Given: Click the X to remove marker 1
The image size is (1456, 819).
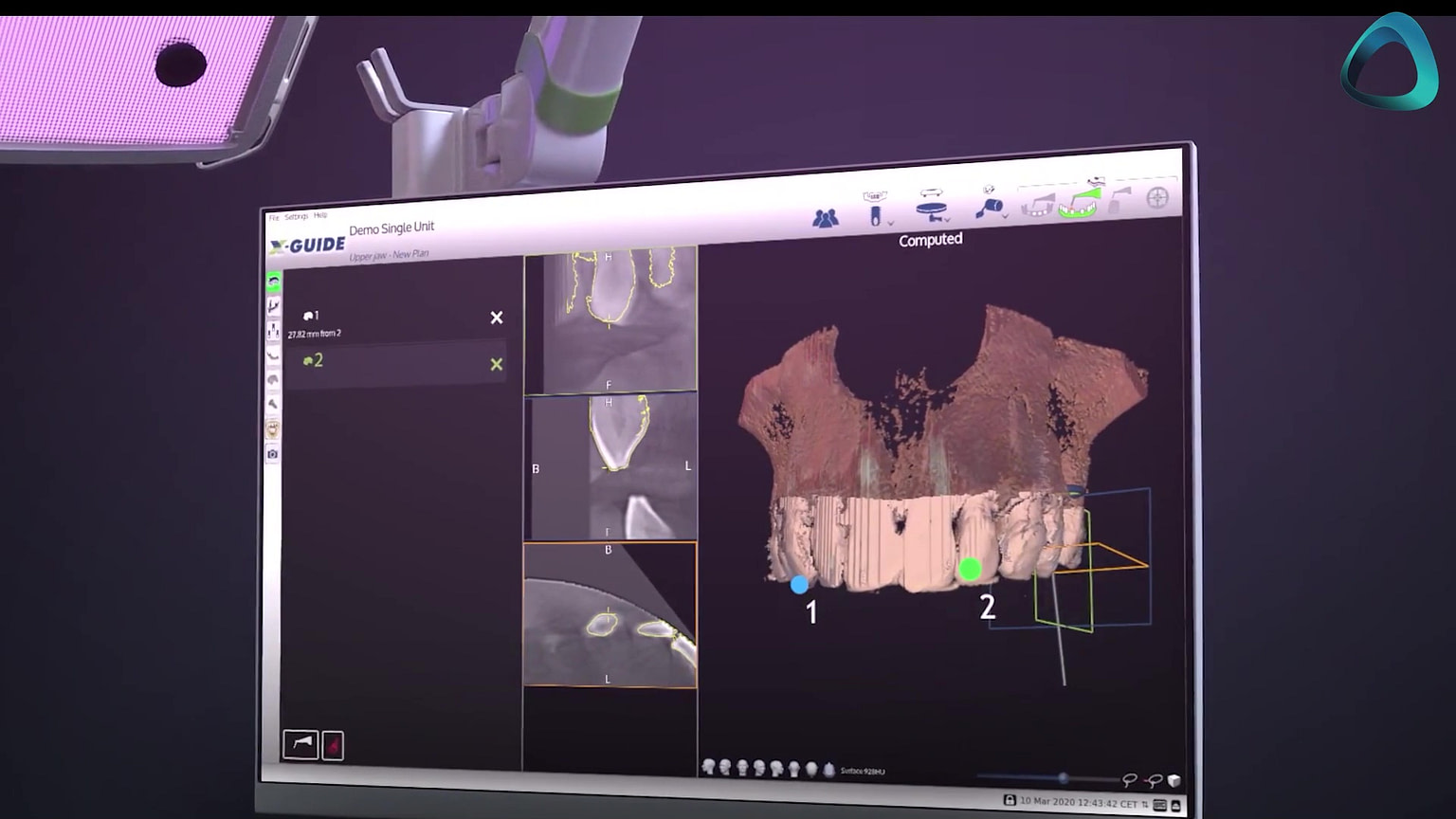Looking at the screenshot, I should [497, 318].
